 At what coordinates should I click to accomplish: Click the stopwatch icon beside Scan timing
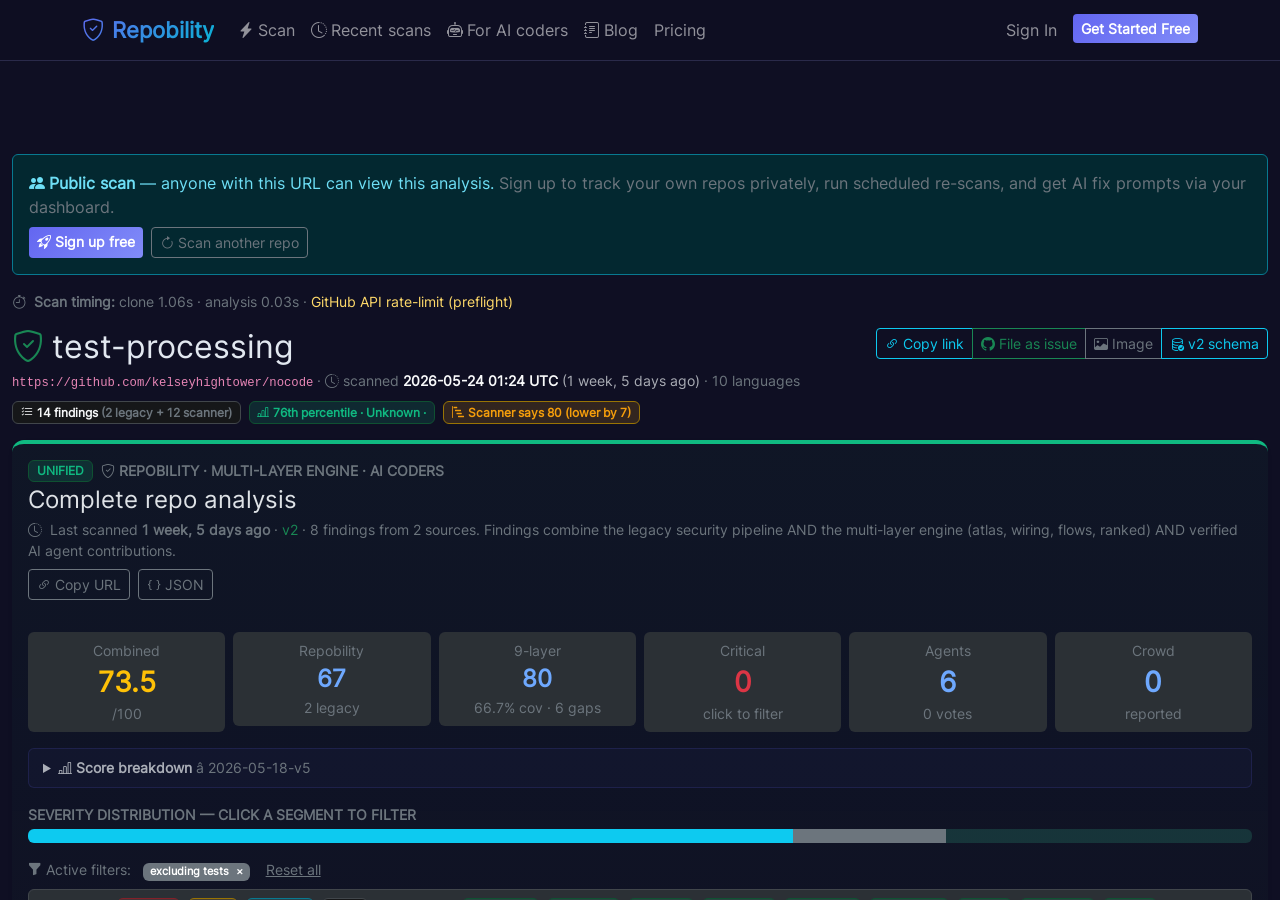[x=19, y=302]
